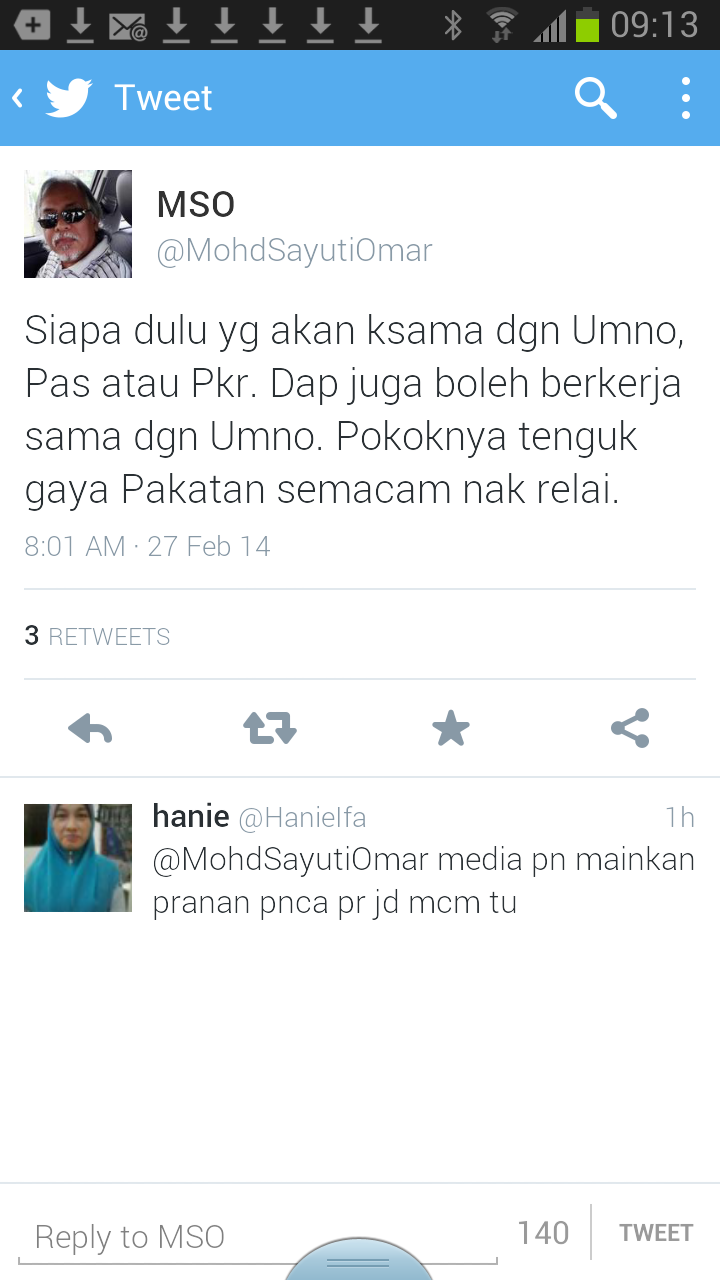Open the three-dot overflow menu

(x=686, y=98)
